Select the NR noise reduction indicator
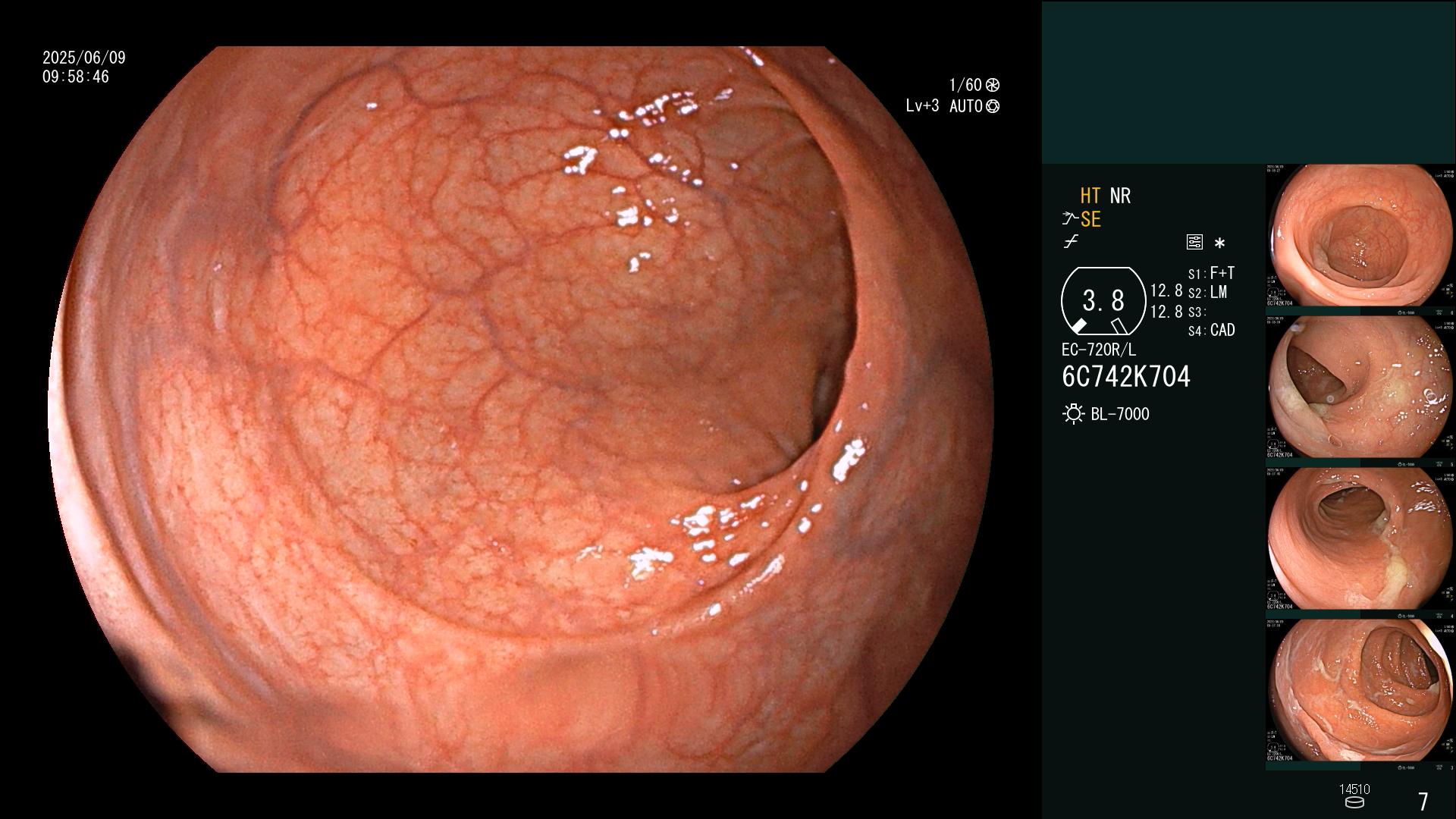The height and width of the screenshot is (819, 1456). (1120, 196)
